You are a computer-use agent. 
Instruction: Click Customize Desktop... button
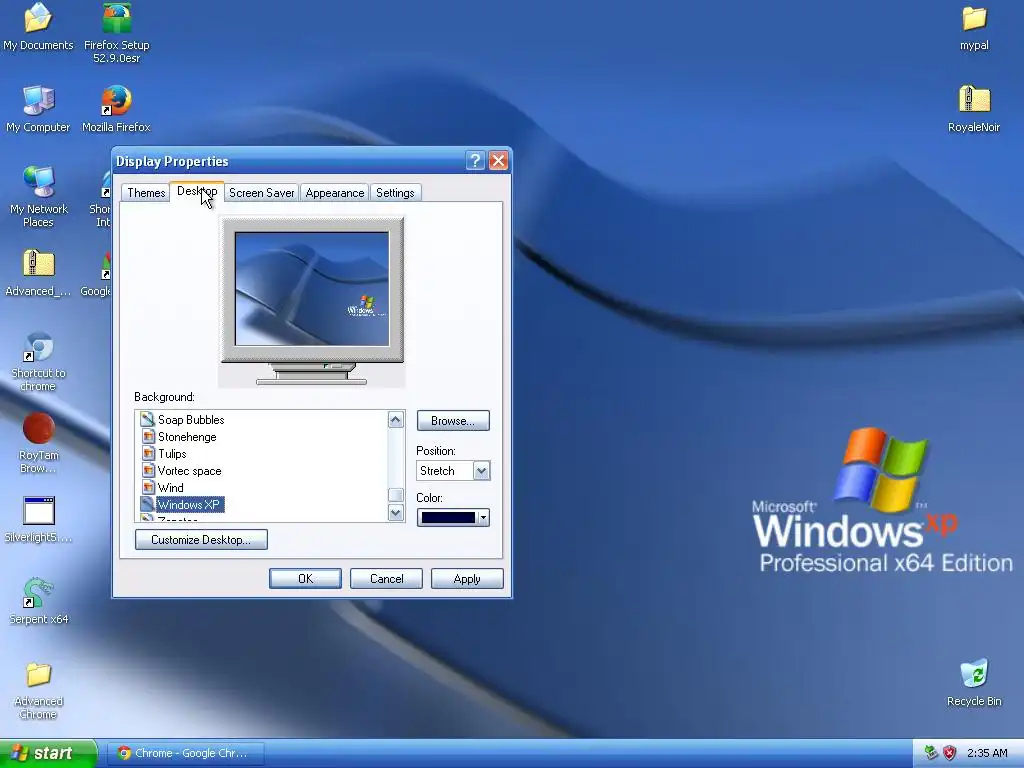201,539
